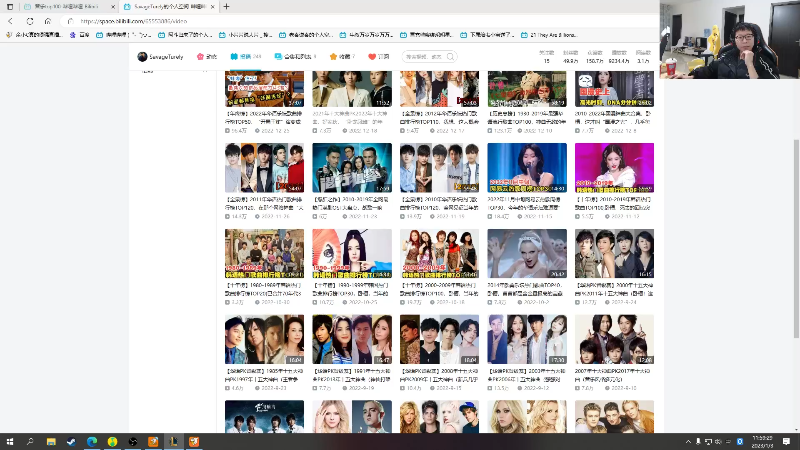The height and width of the screenshot is (450, 800).
Task: Click the page vertical scrollbar thumb
Action: 796,238
